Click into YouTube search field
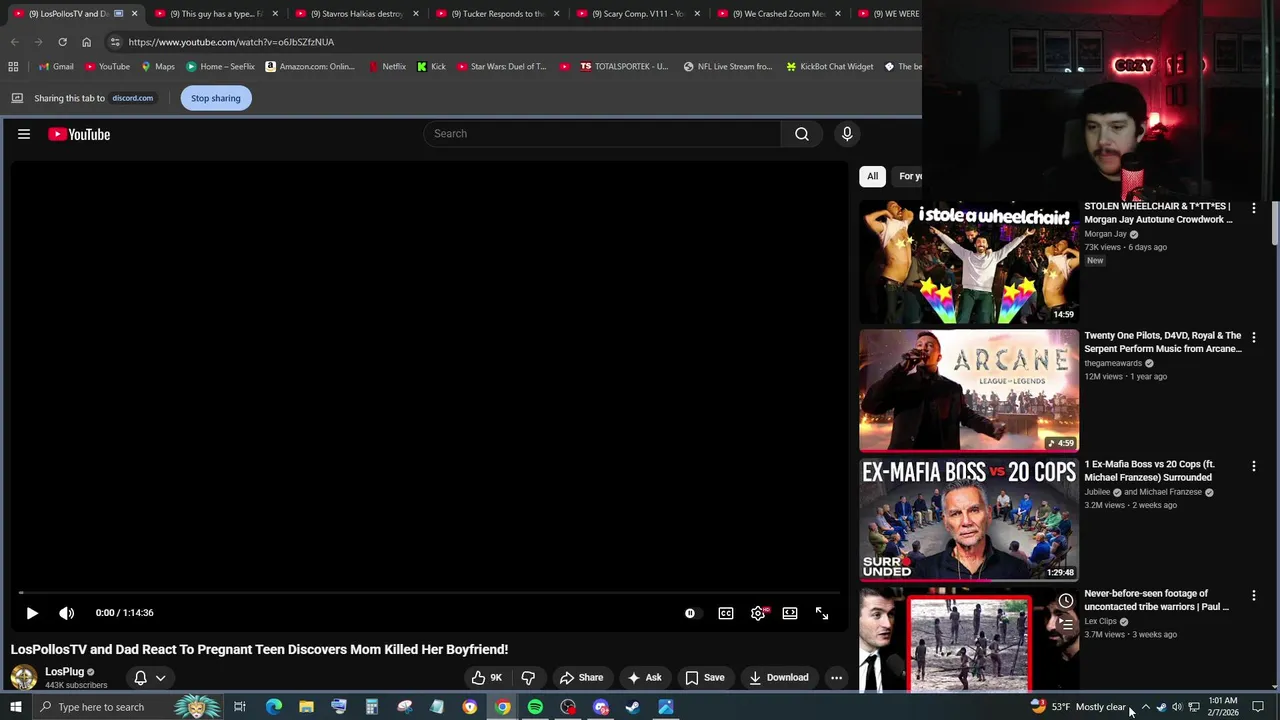 tap(602, 134)
